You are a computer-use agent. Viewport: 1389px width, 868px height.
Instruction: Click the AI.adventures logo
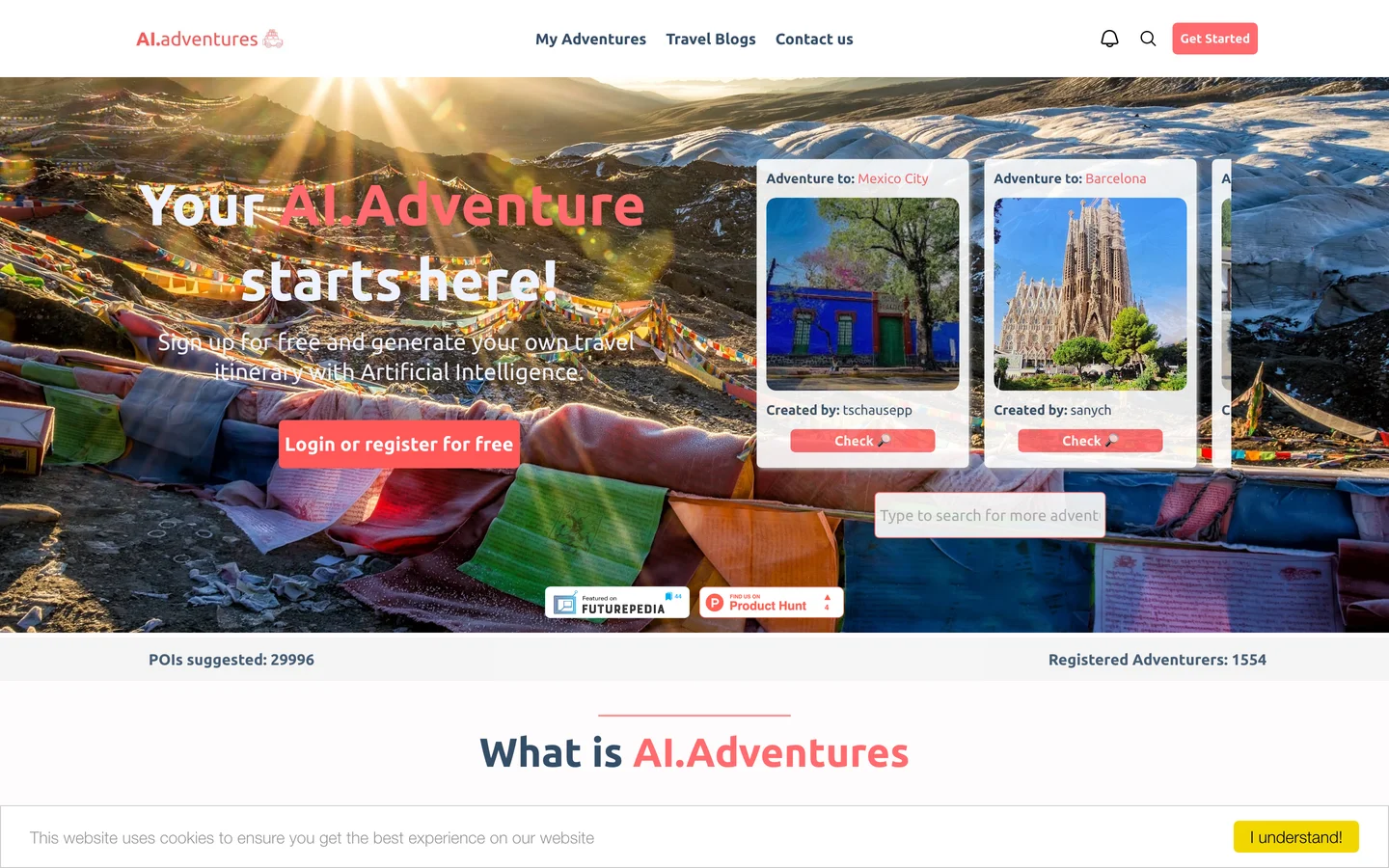[x=209, y=39]
